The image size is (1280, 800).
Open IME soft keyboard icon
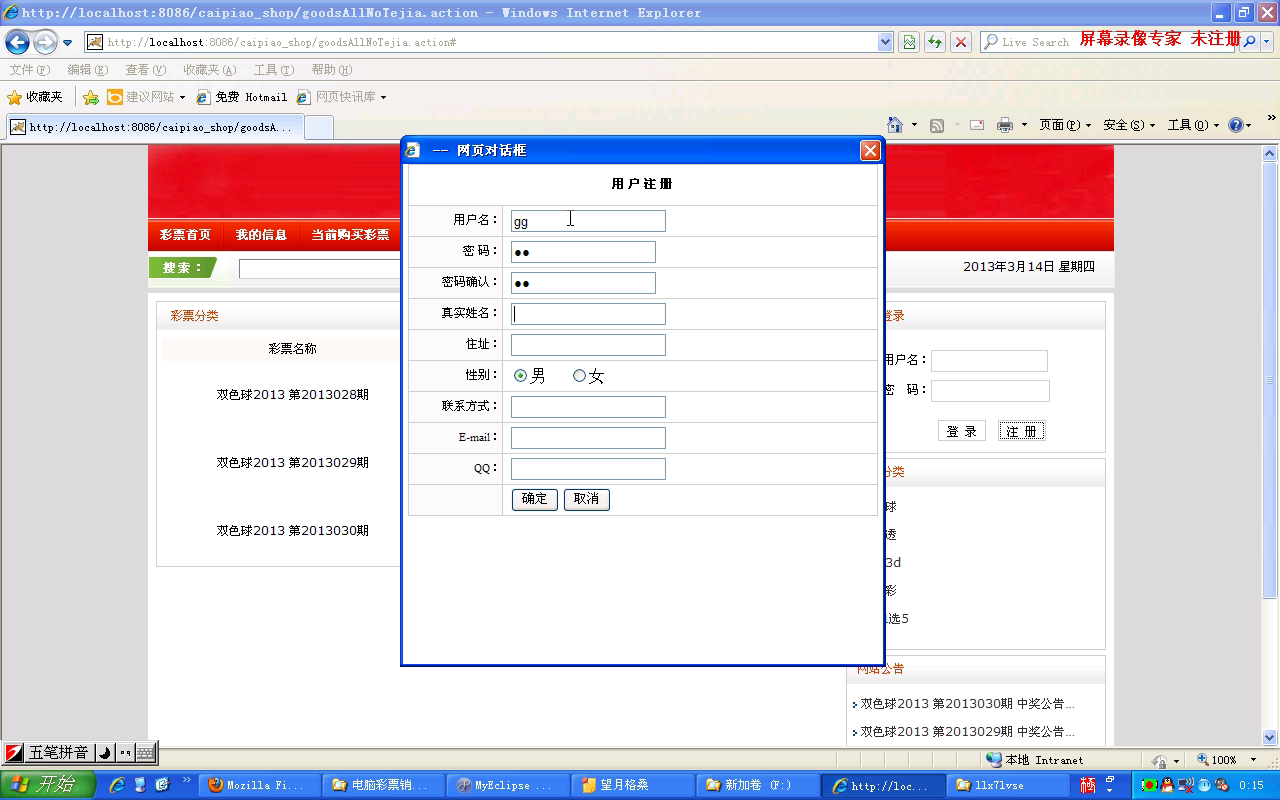tap(145, 752)
